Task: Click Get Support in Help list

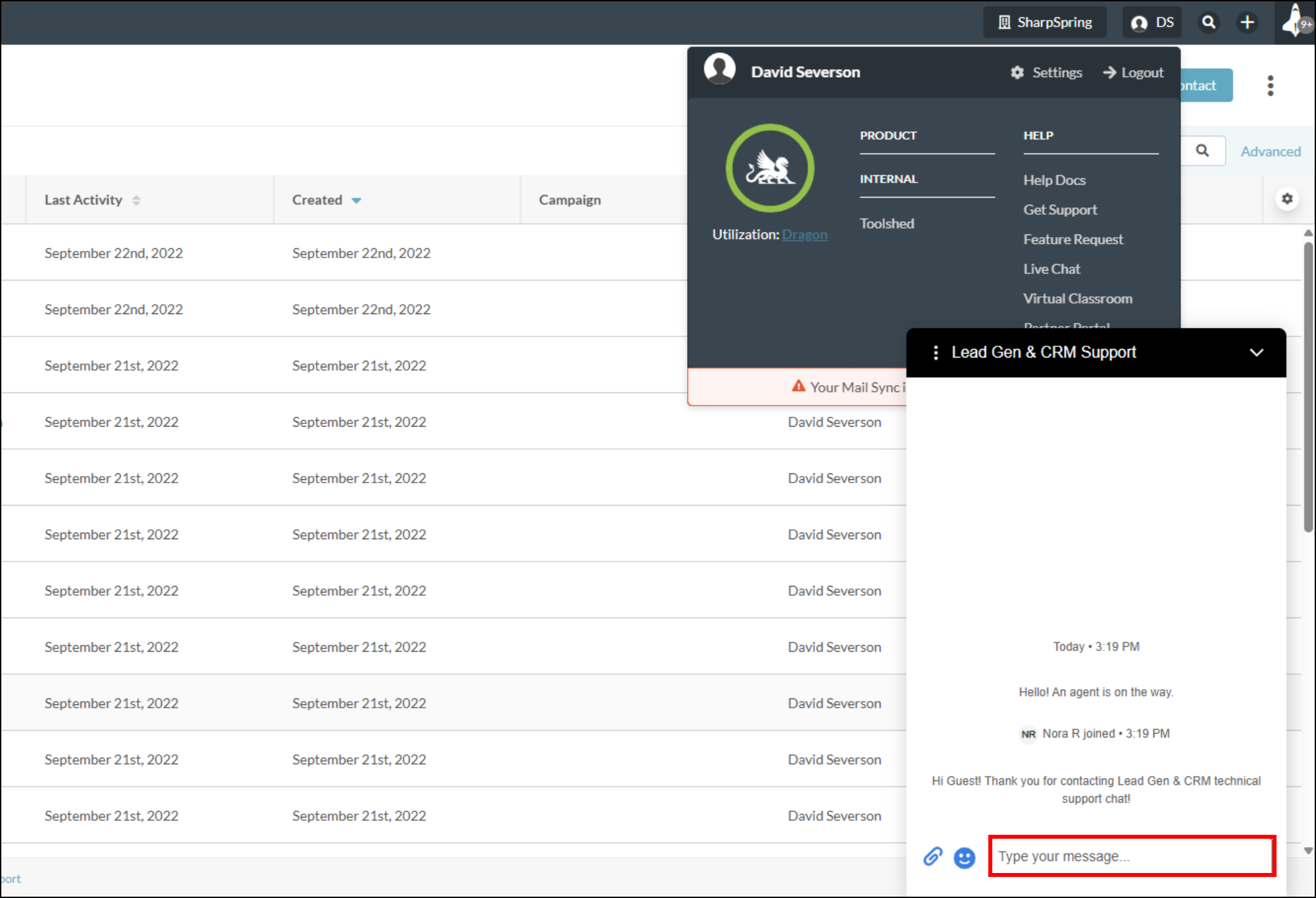Action: pos(1060,210)
